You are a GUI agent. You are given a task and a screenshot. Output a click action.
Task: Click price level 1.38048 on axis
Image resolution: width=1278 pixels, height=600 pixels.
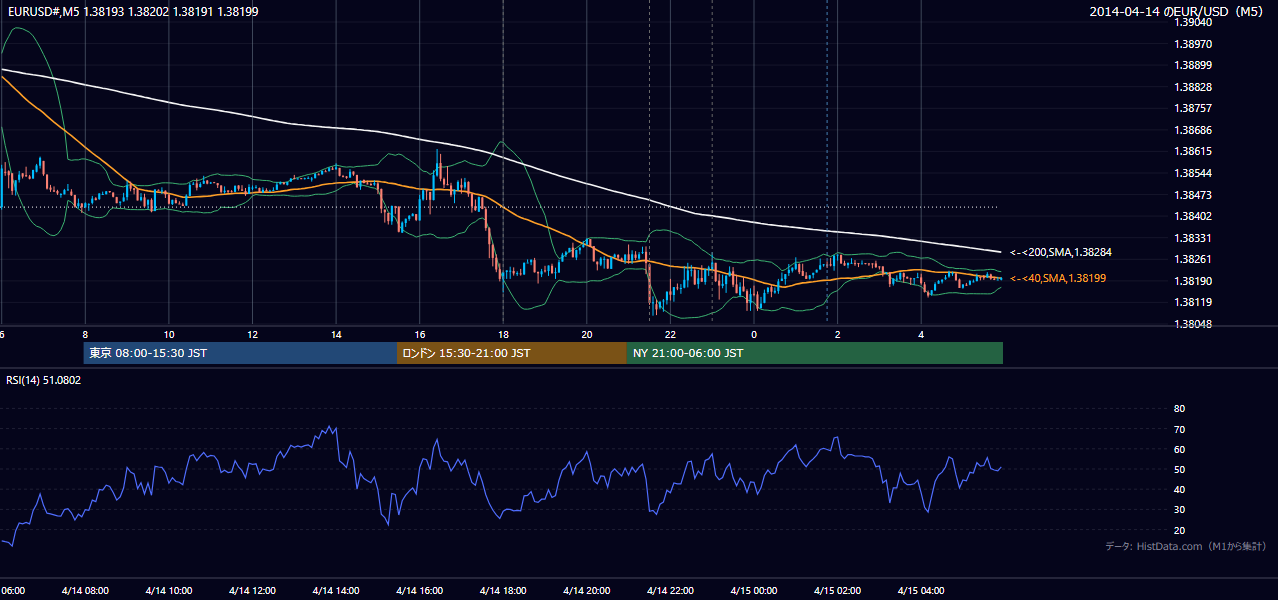(1194, 324)
